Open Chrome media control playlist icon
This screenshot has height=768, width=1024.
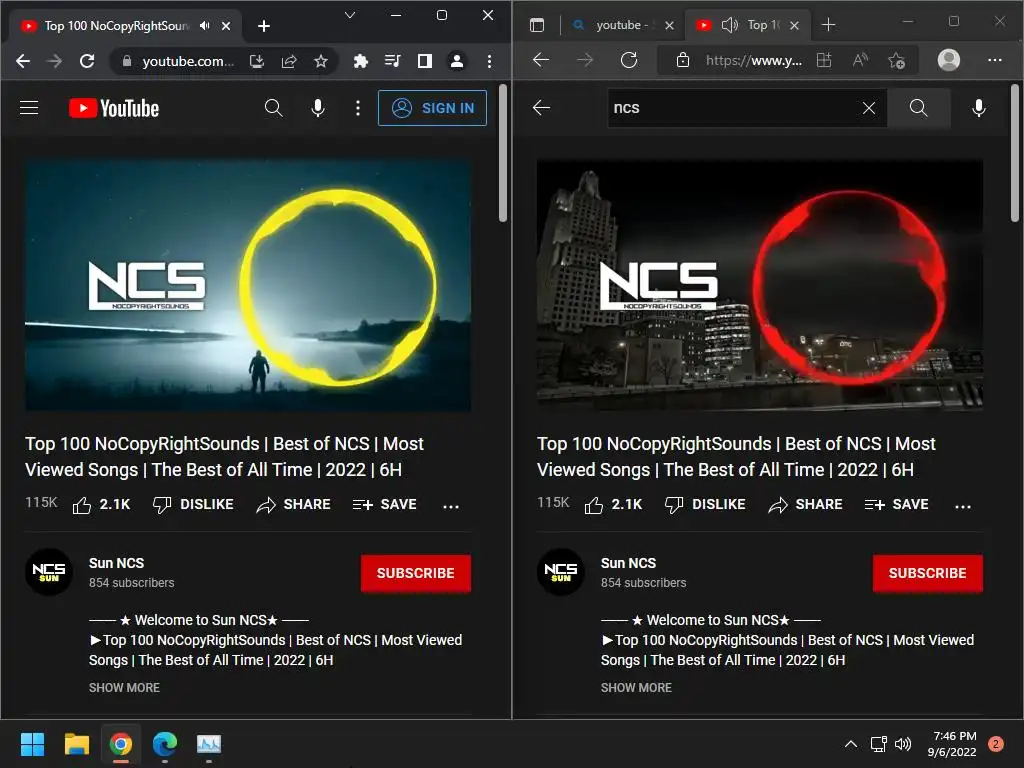pos(392,61)
